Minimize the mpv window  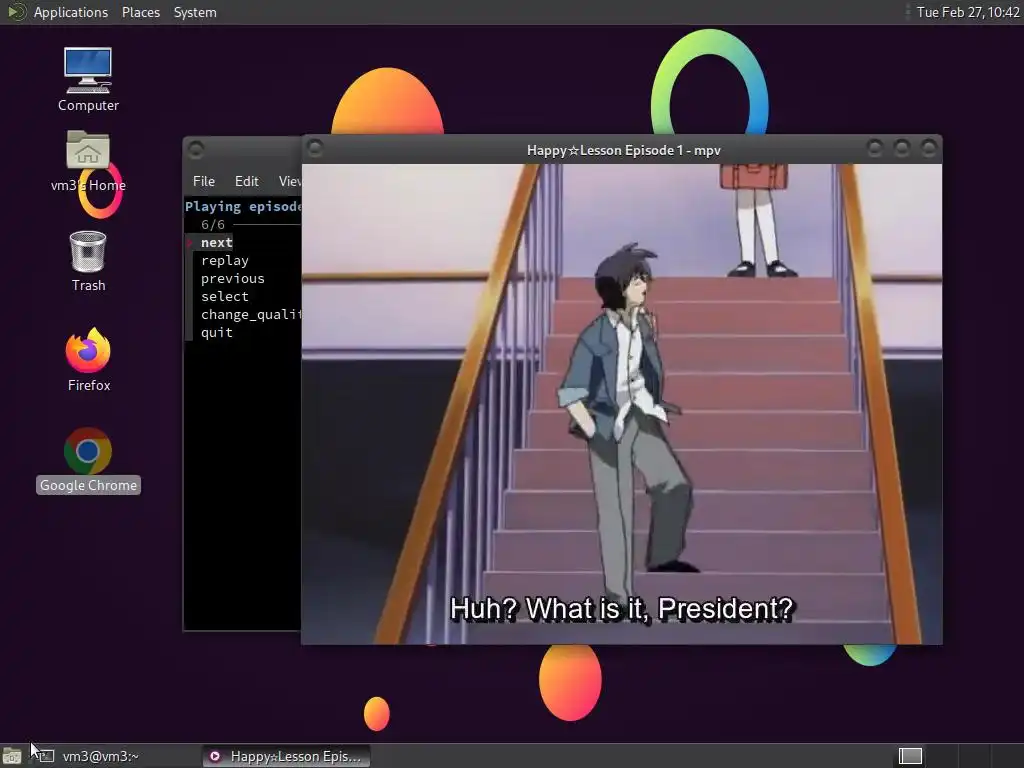(x=874, y=149)
